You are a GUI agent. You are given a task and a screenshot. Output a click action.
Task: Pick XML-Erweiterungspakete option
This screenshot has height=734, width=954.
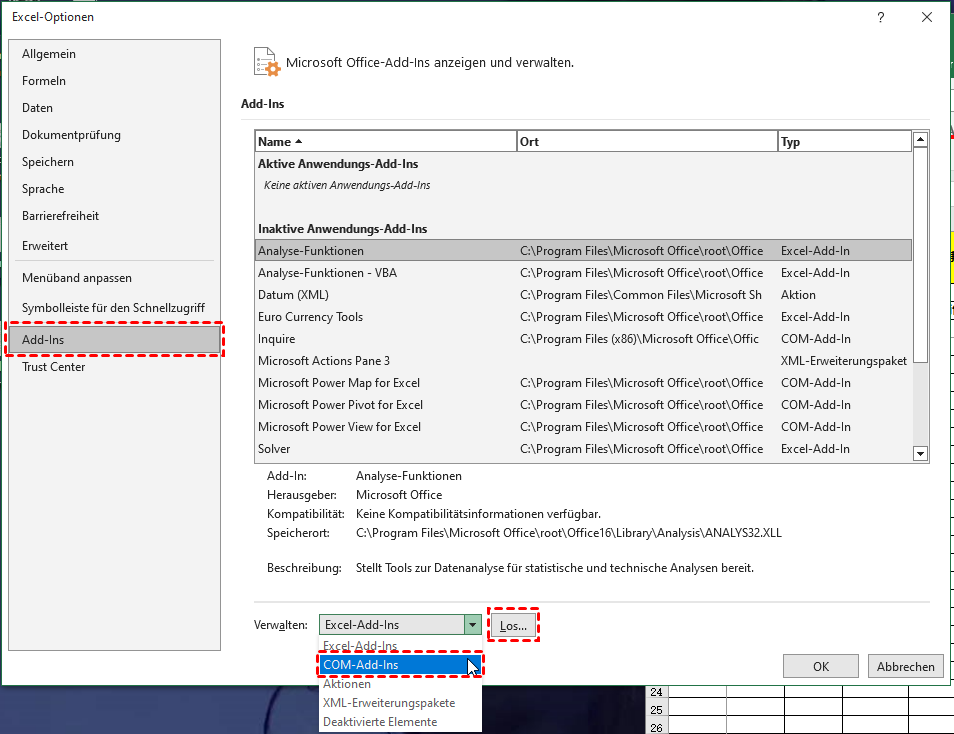tap(388, 703)
